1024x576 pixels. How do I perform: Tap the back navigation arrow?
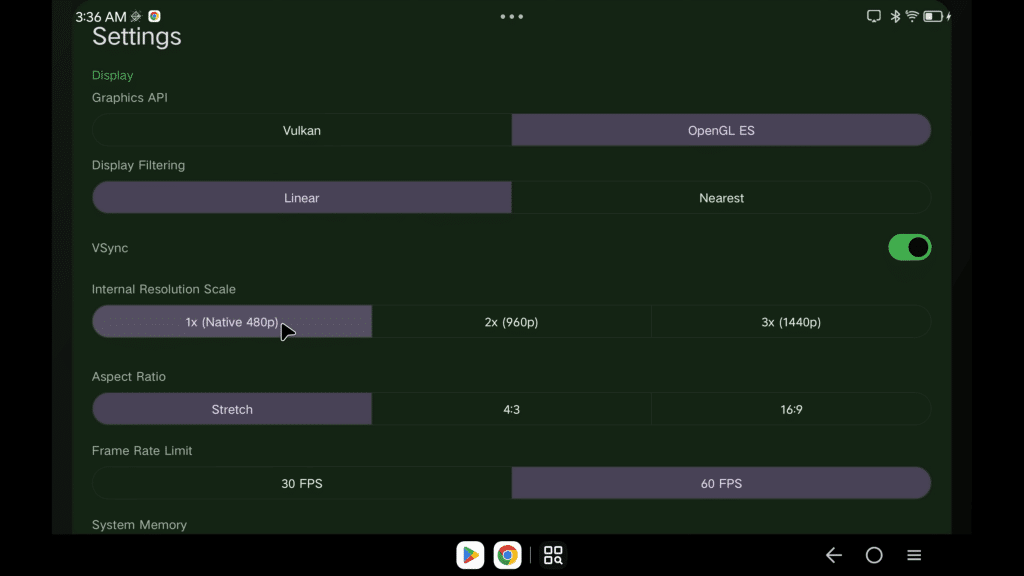pos(834,555)
